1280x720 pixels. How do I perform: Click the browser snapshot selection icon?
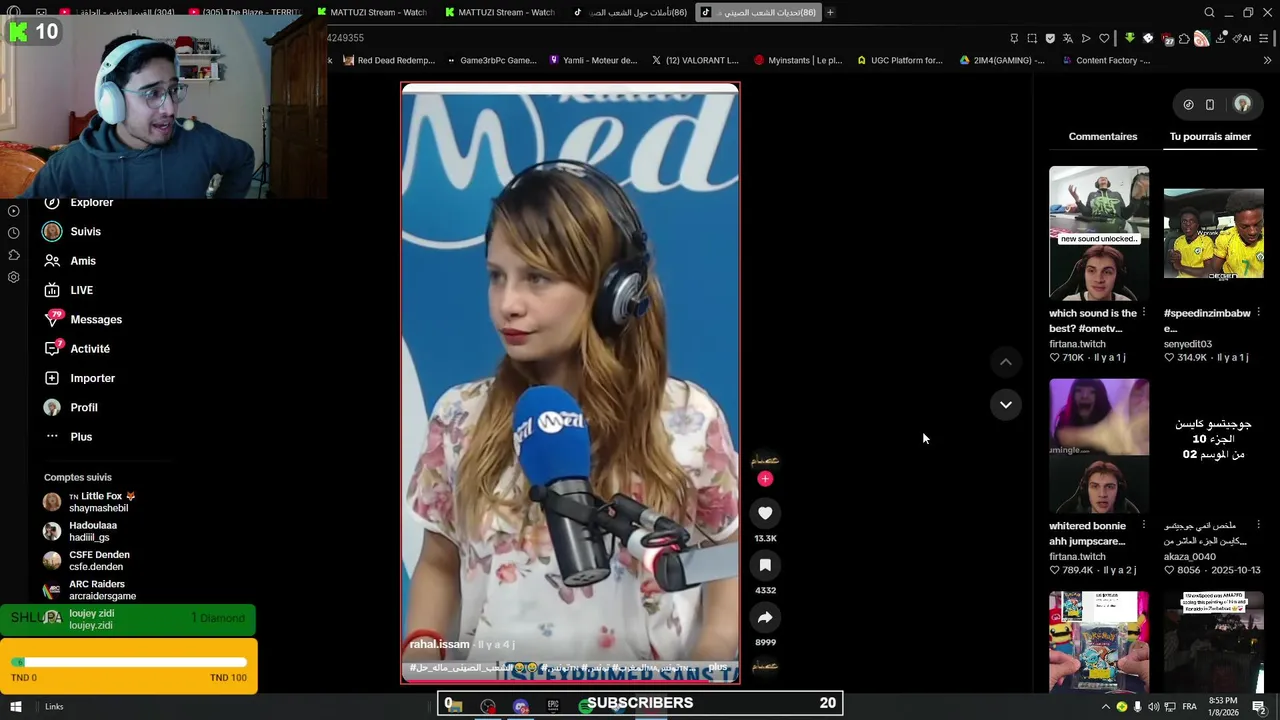[1032, 38]
